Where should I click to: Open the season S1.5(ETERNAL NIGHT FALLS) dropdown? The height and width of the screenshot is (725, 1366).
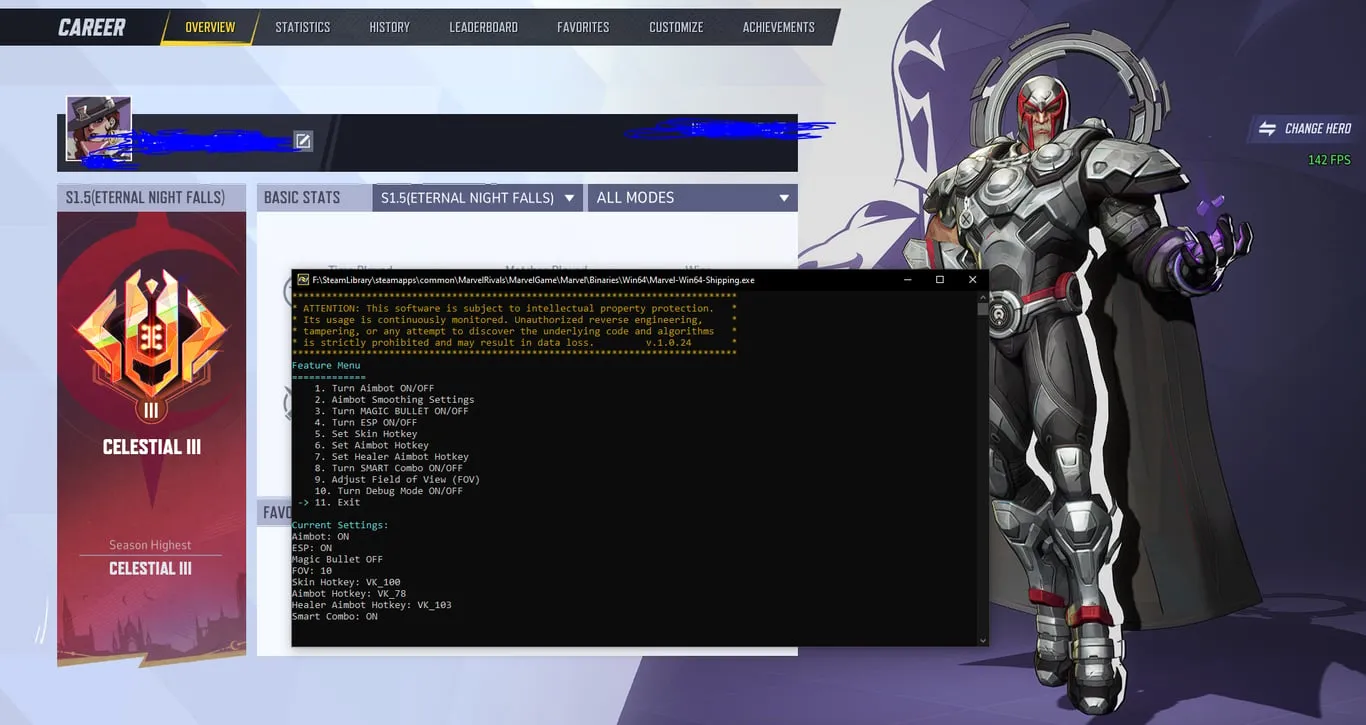477,198
